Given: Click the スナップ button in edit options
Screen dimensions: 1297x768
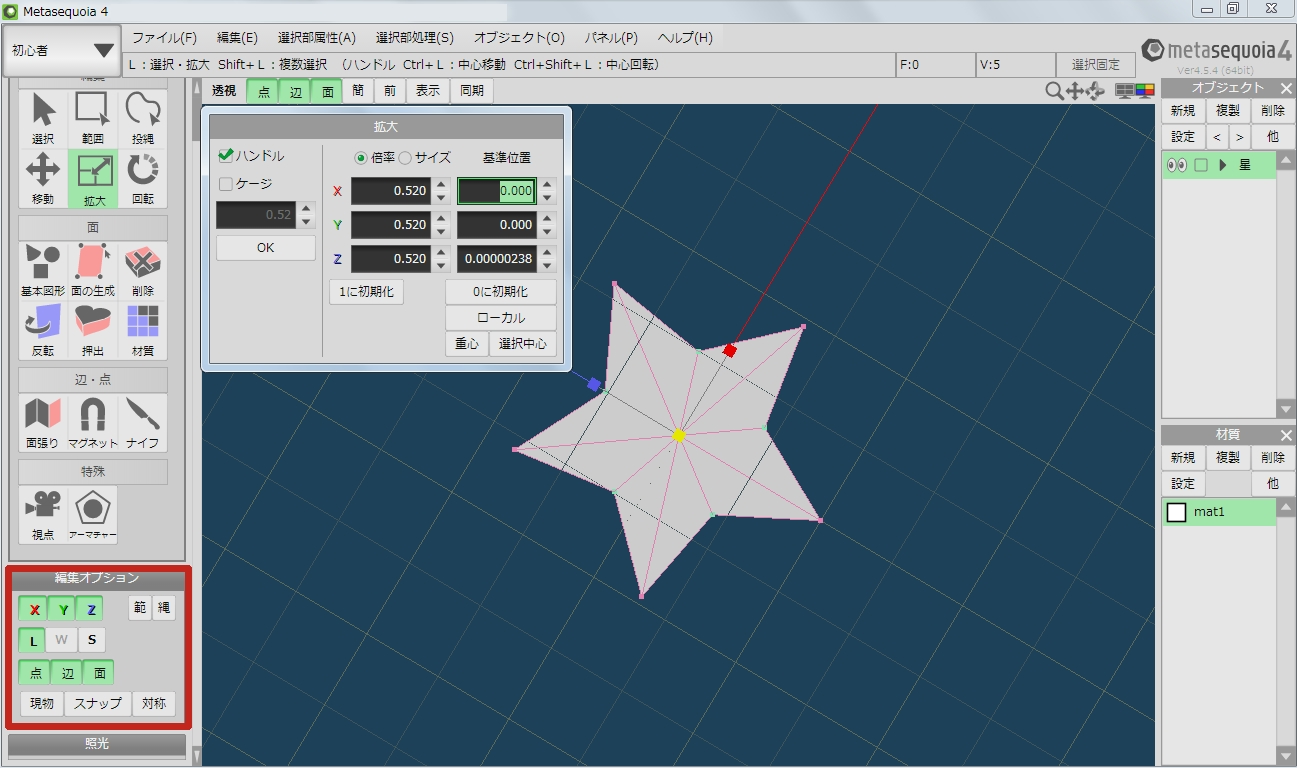Looking at the screenshot, I should (98, 703).
